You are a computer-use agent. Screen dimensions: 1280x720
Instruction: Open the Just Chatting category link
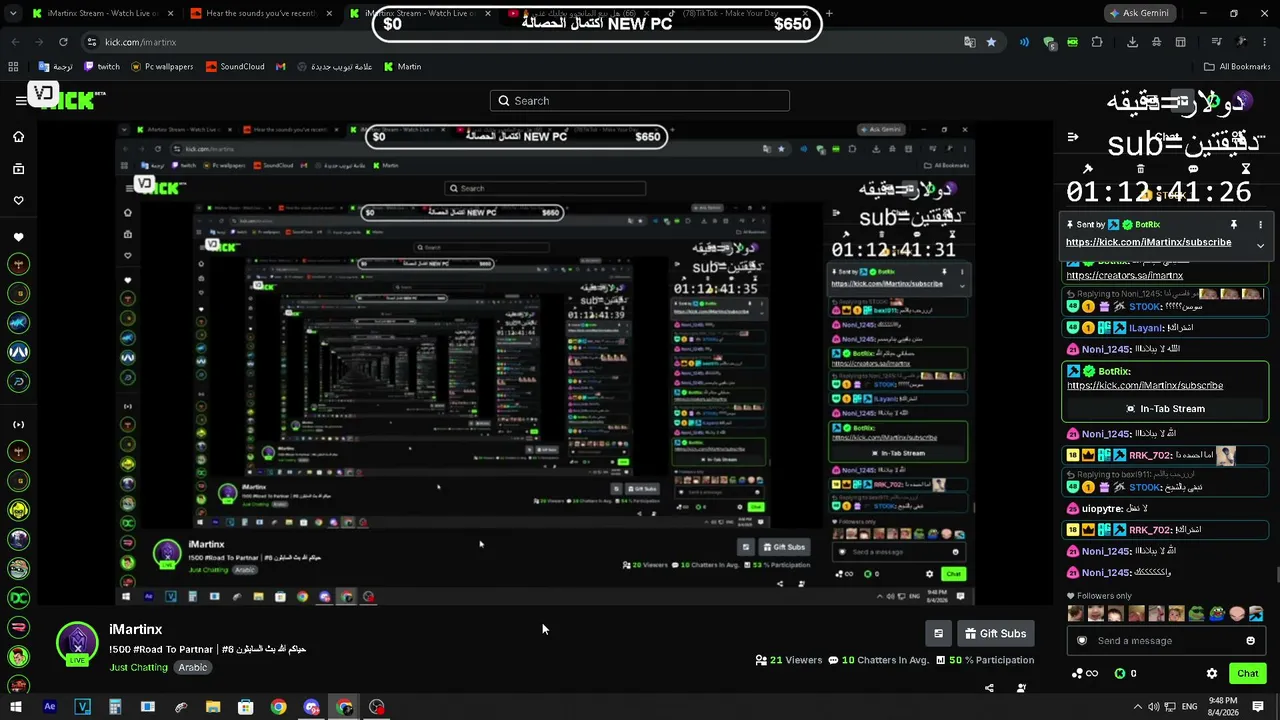(139, 667)
